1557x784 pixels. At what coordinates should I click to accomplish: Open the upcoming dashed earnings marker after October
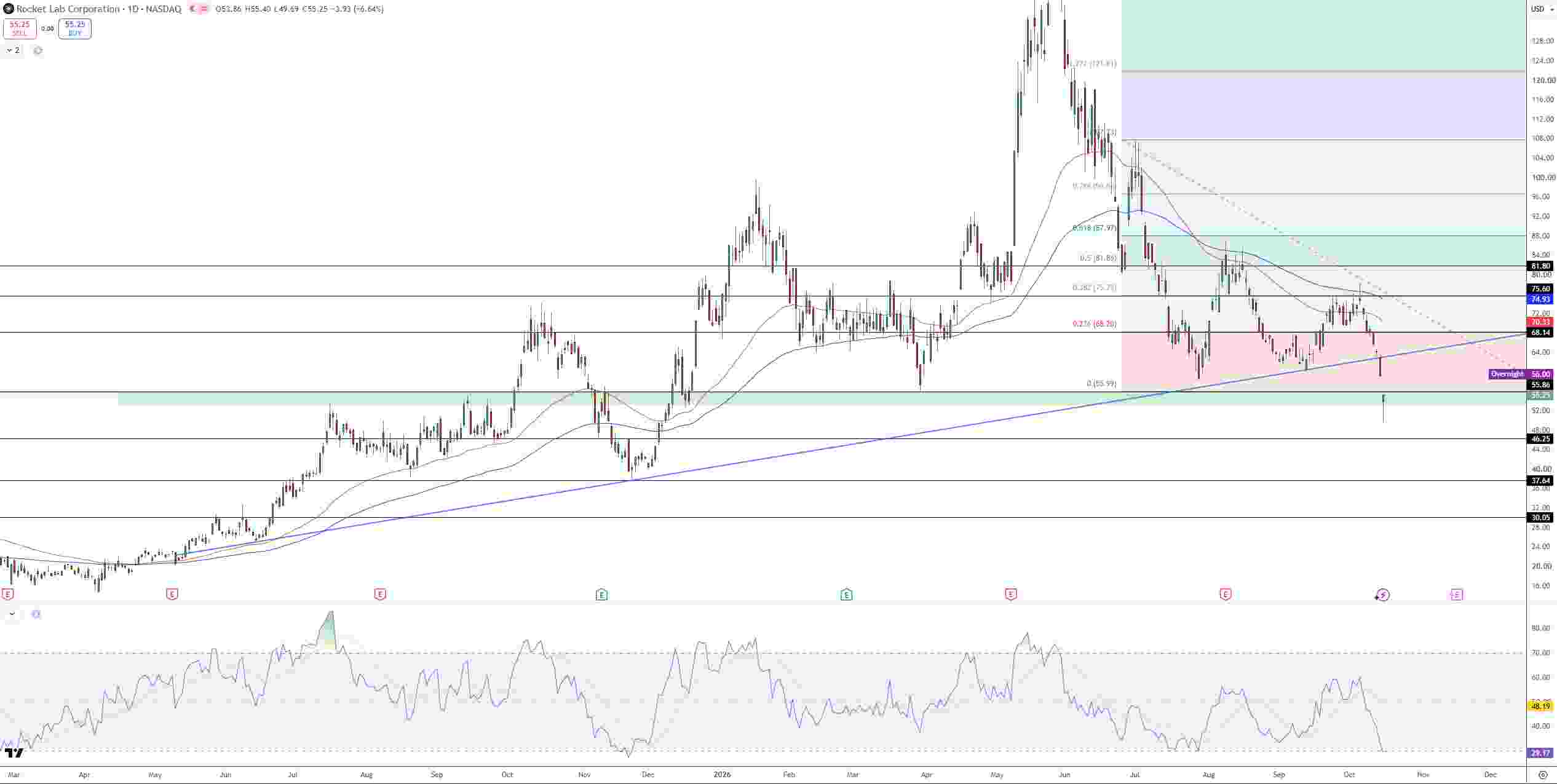click(1456, 595)
